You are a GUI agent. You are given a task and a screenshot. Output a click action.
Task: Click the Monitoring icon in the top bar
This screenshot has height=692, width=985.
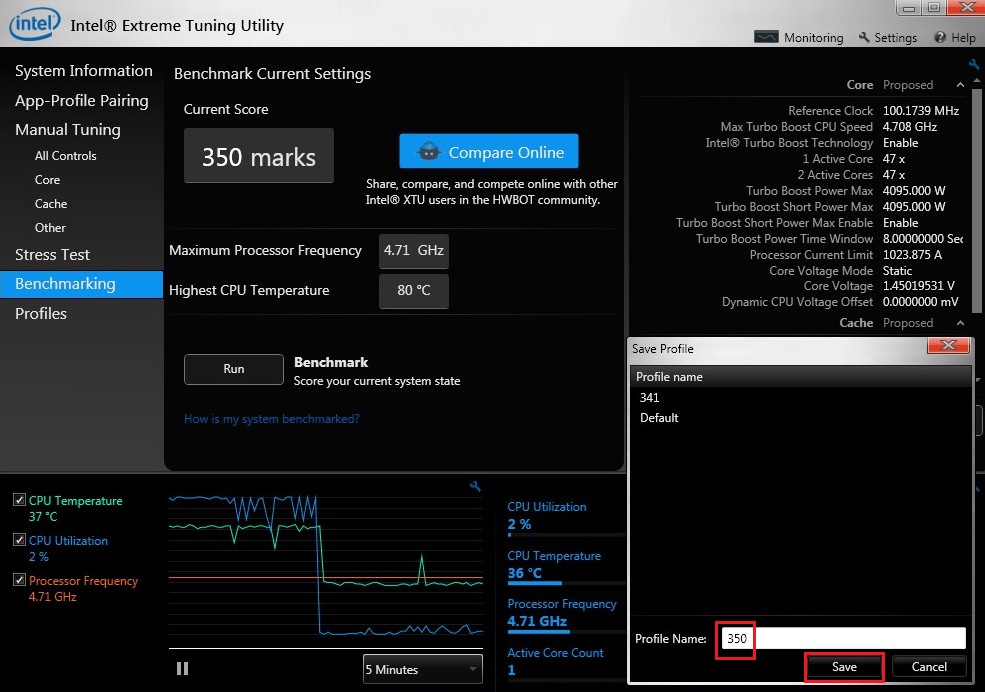point(766,38)
